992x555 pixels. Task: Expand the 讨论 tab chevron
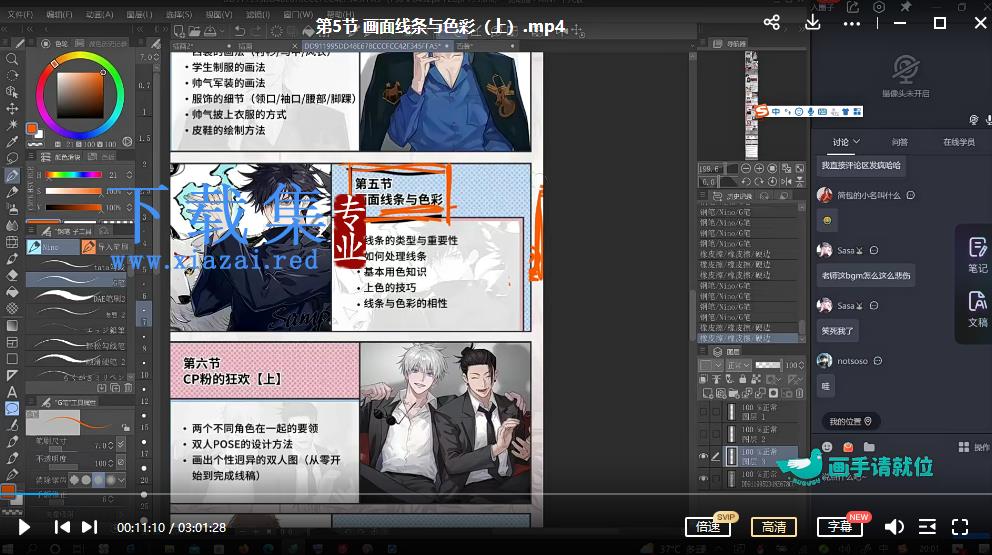pos(857,142)
